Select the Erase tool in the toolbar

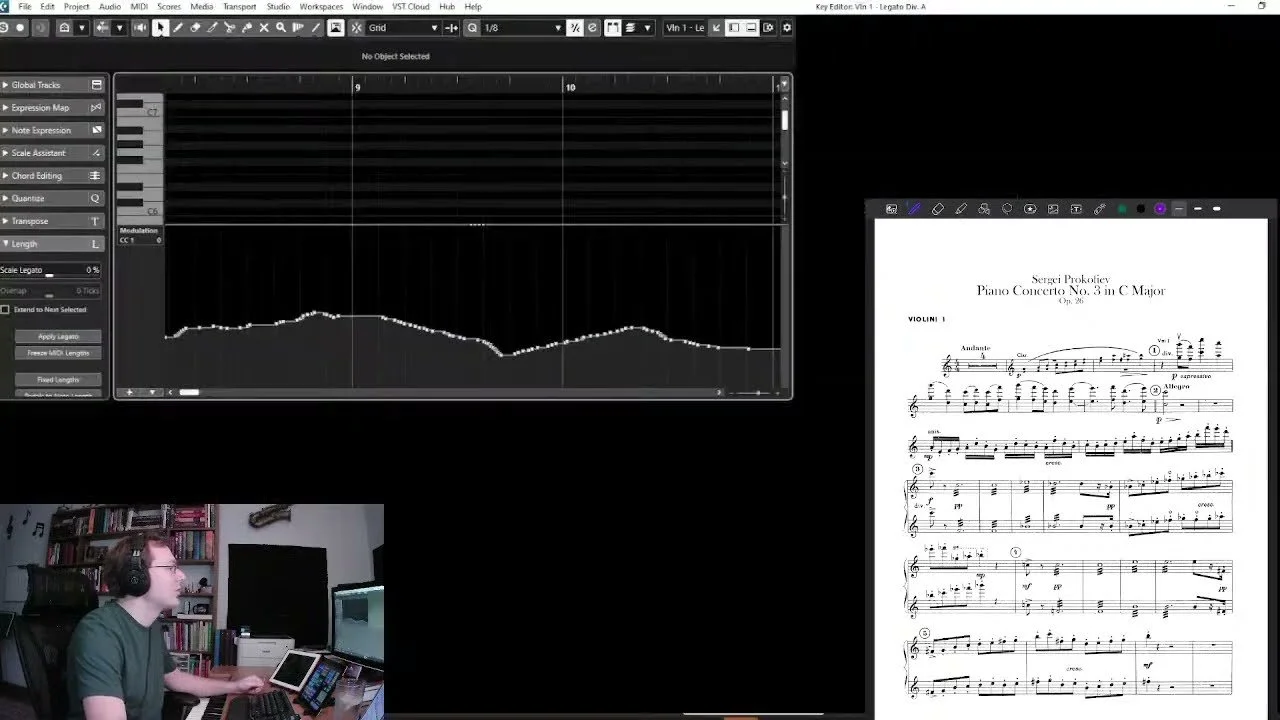coord(194,28)
